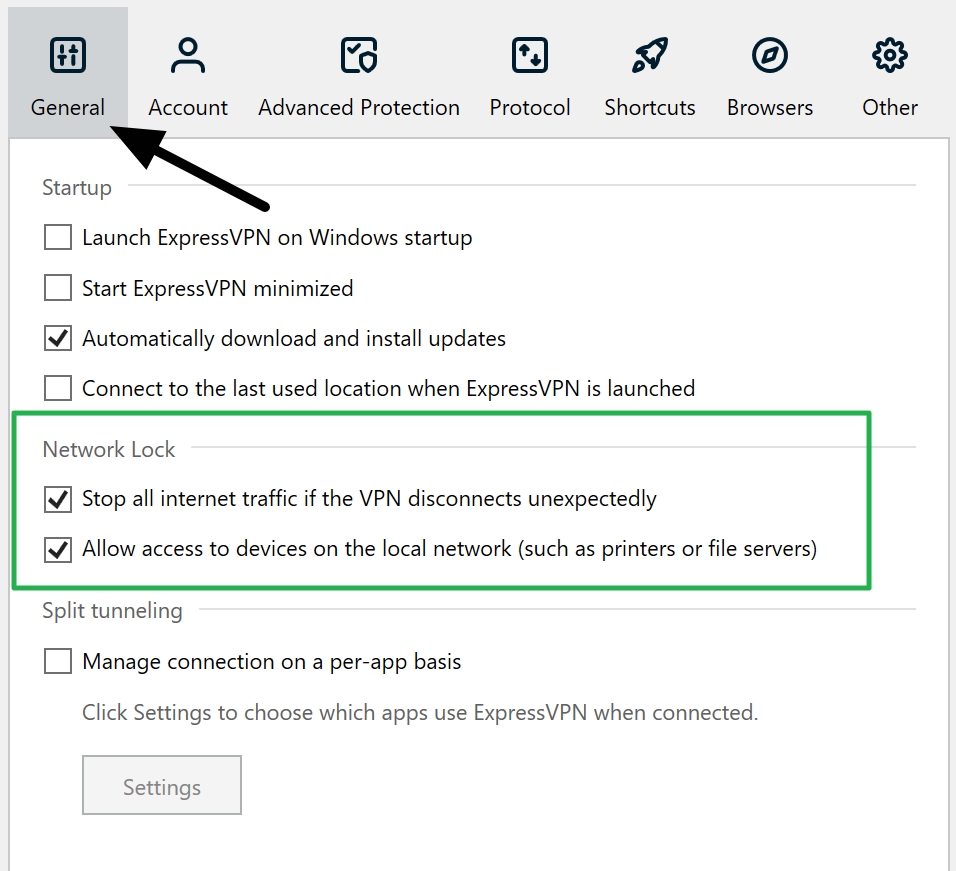Click the Settings button under Split tunneling
The height and width of the screenshot is (871, 956).
(161, 785)
